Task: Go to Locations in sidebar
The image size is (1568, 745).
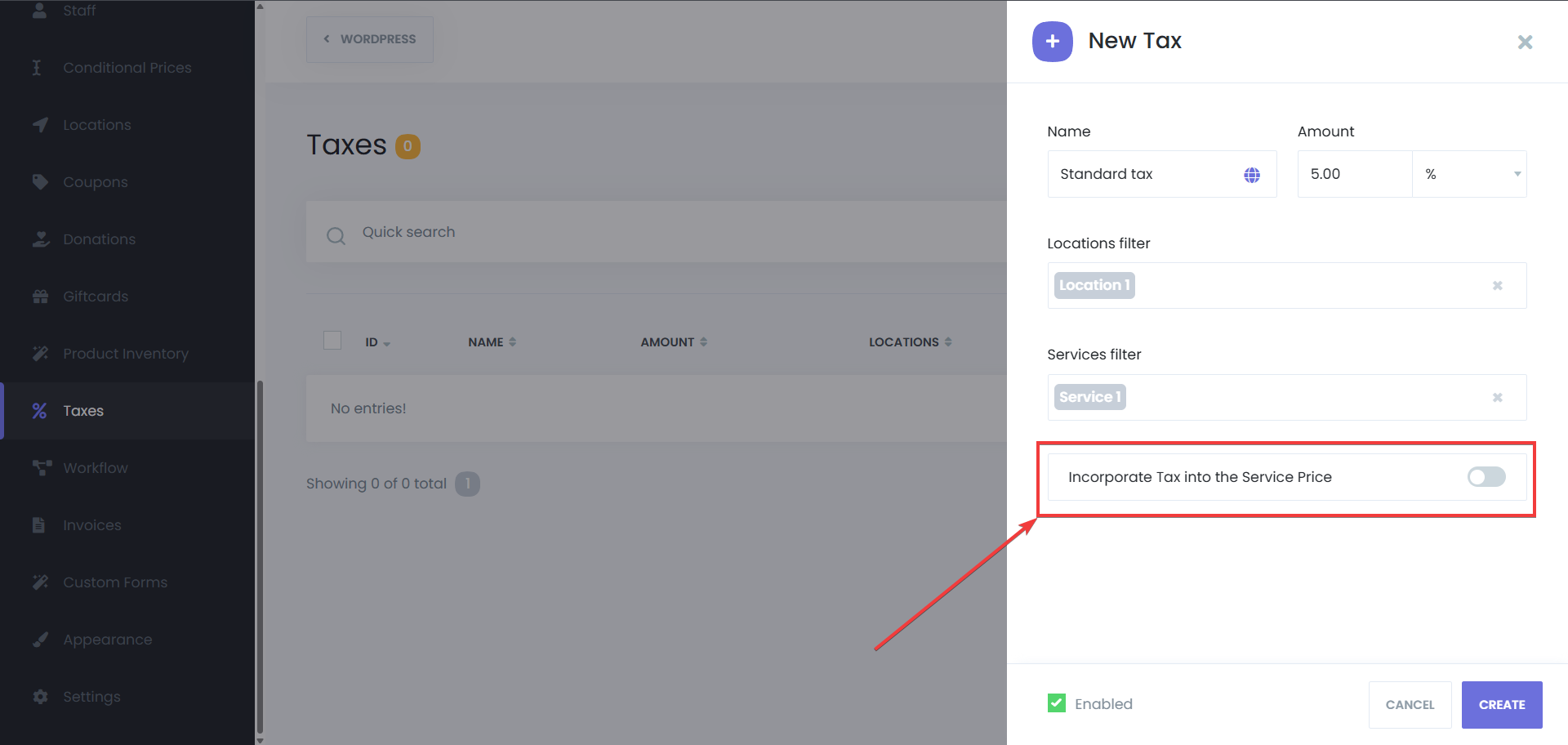Action: point(127,125)
